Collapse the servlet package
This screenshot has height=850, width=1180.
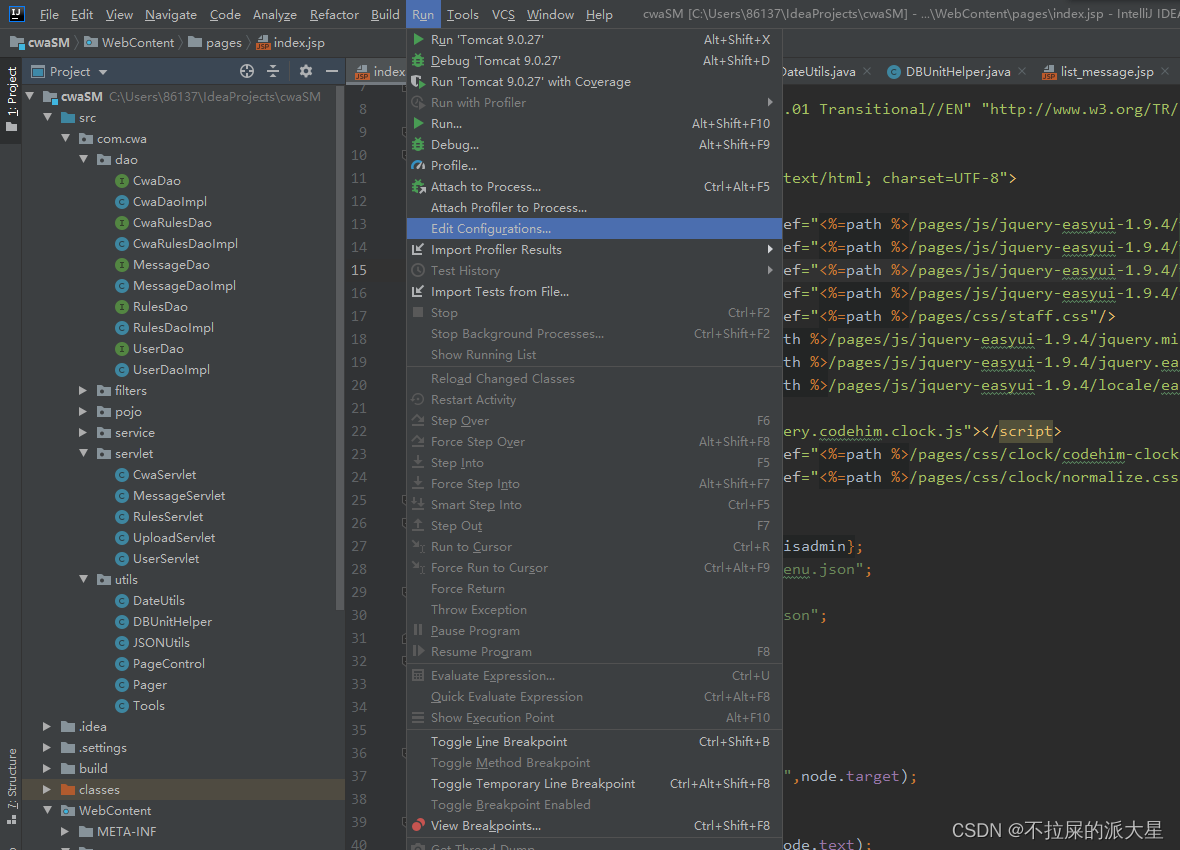pos(84,453)
